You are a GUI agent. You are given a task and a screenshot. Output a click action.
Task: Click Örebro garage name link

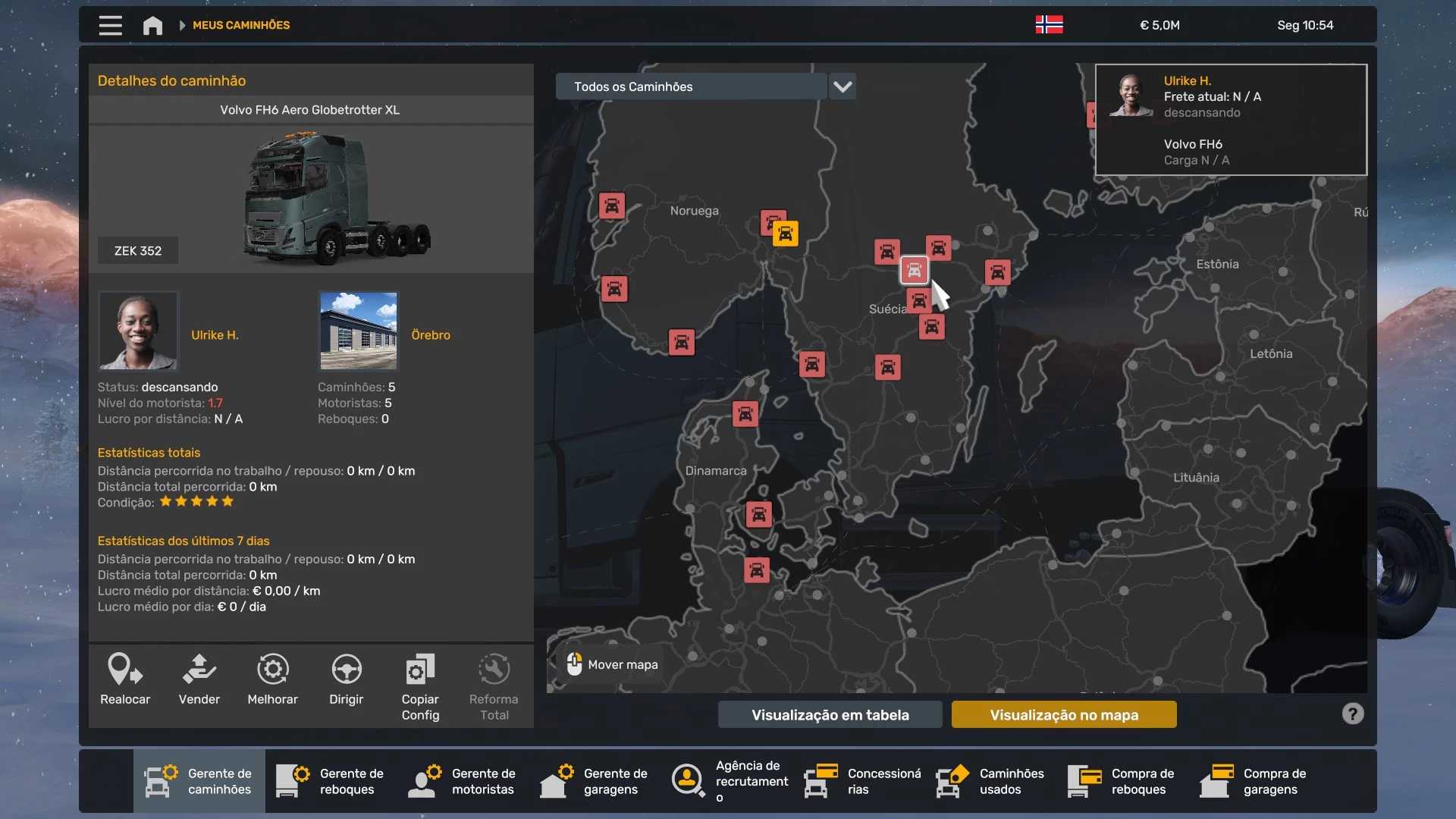pos(431,335)
